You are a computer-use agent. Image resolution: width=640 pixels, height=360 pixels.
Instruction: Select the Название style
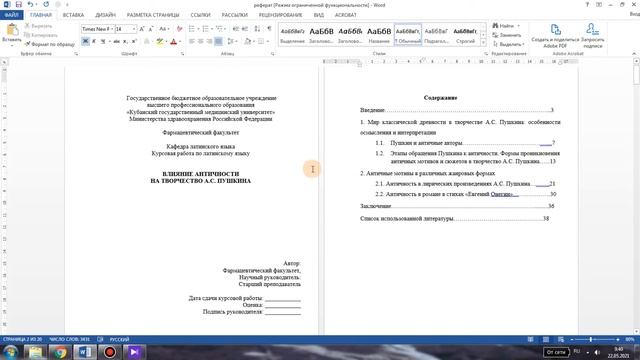(379, 35)
